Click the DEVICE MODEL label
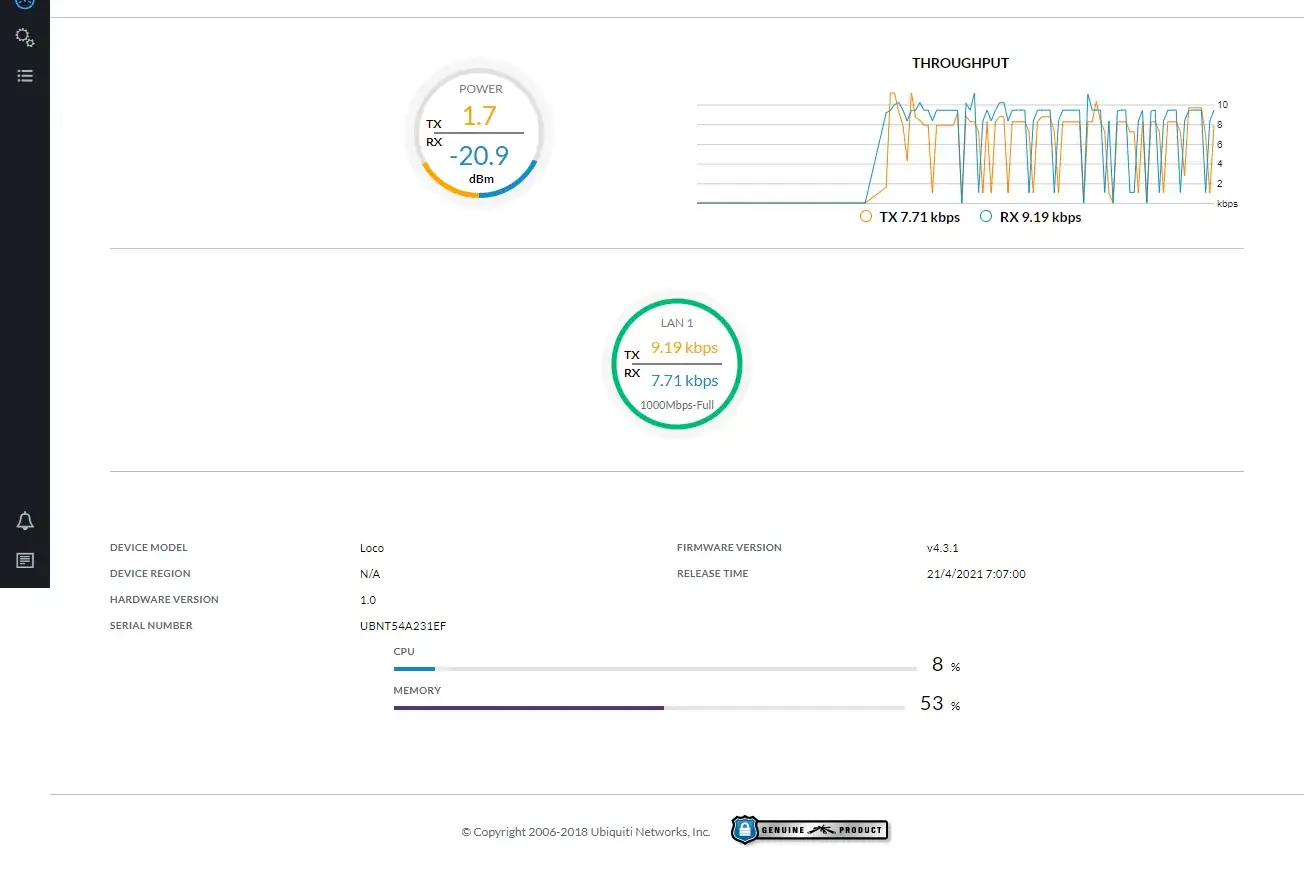Screen dimensions: 1304x869 click(x=148, y=548)
